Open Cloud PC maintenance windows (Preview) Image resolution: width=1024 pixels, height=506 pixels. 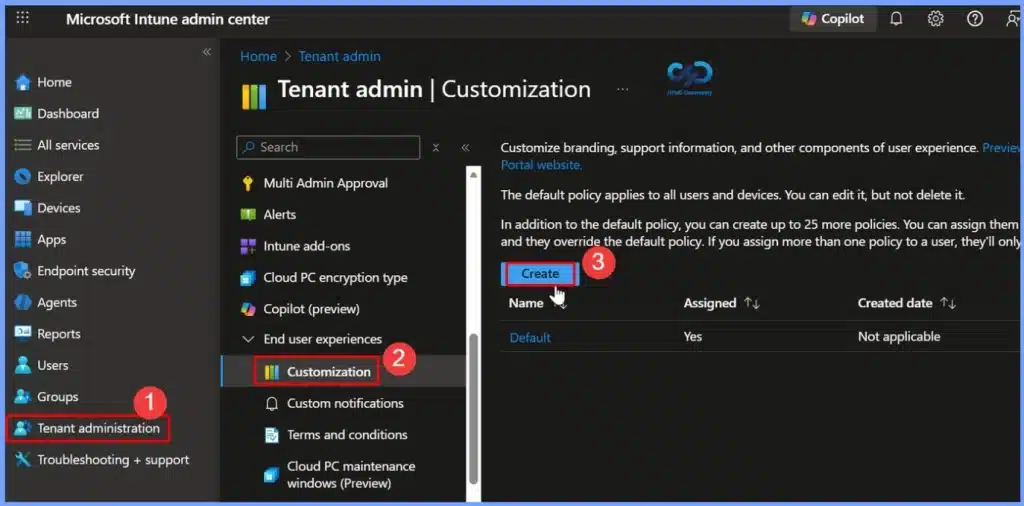click(x=351, y=475)
